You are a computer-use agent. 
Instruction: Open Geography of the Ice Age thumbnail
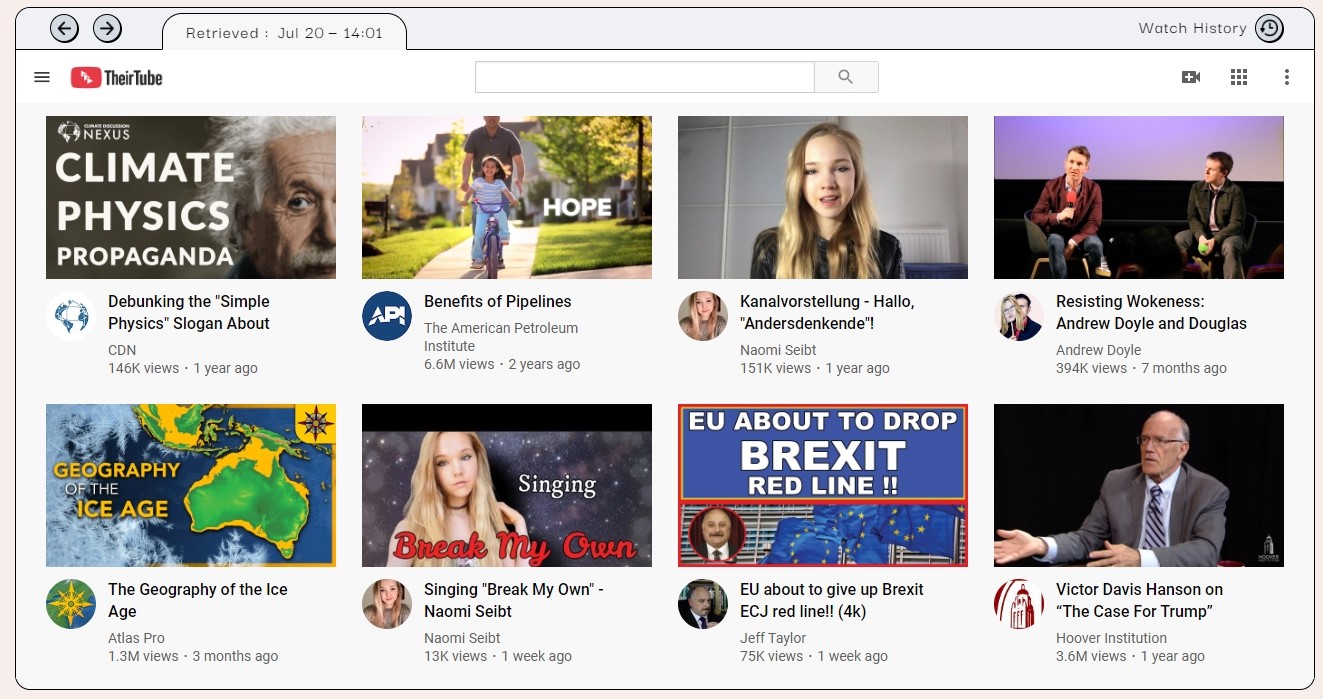pyautogui.click(x=191, y=485)
